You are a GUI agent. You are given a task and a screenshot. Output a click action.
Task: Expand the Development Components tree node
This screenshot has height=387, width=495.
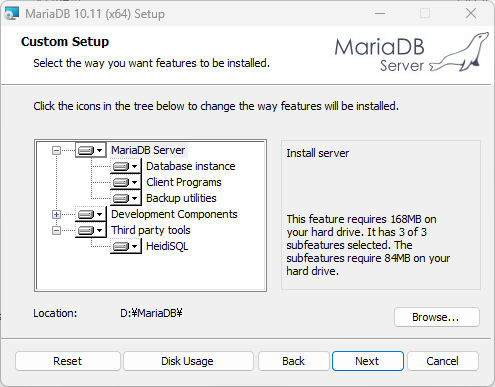coord(56,214)
